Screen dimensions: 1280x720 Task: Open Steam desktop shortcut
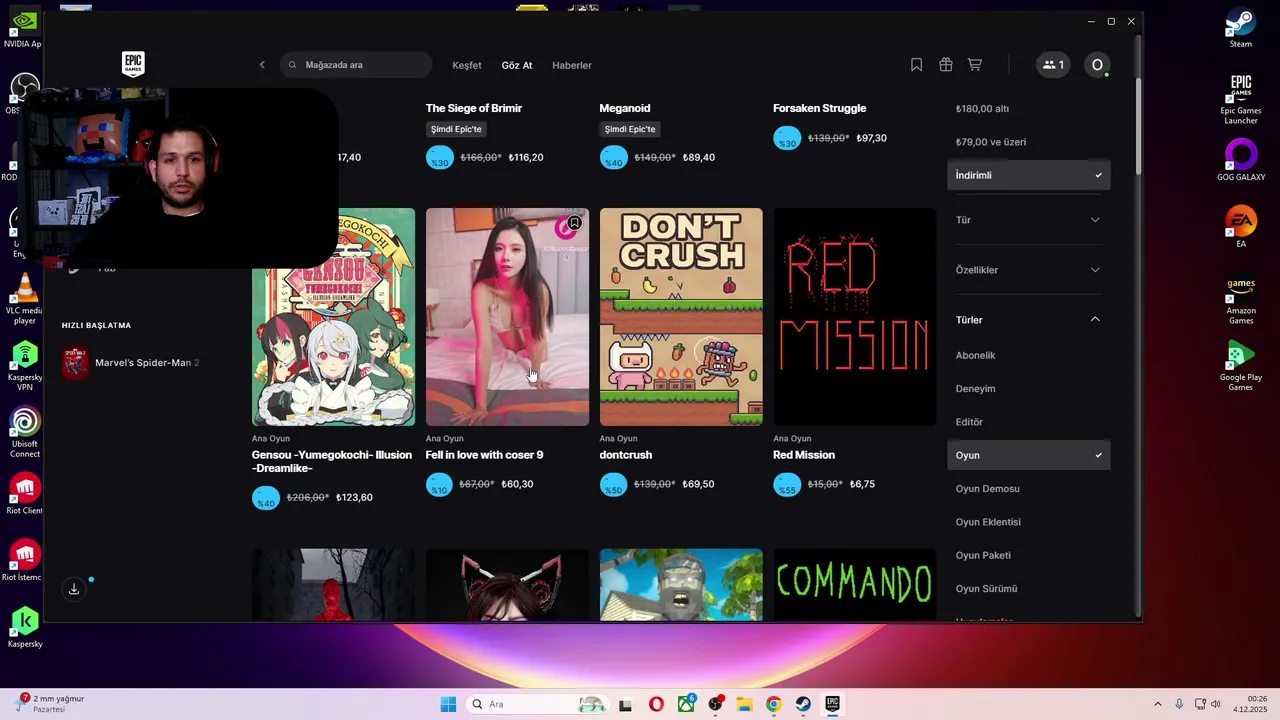tap(1240, 28)
